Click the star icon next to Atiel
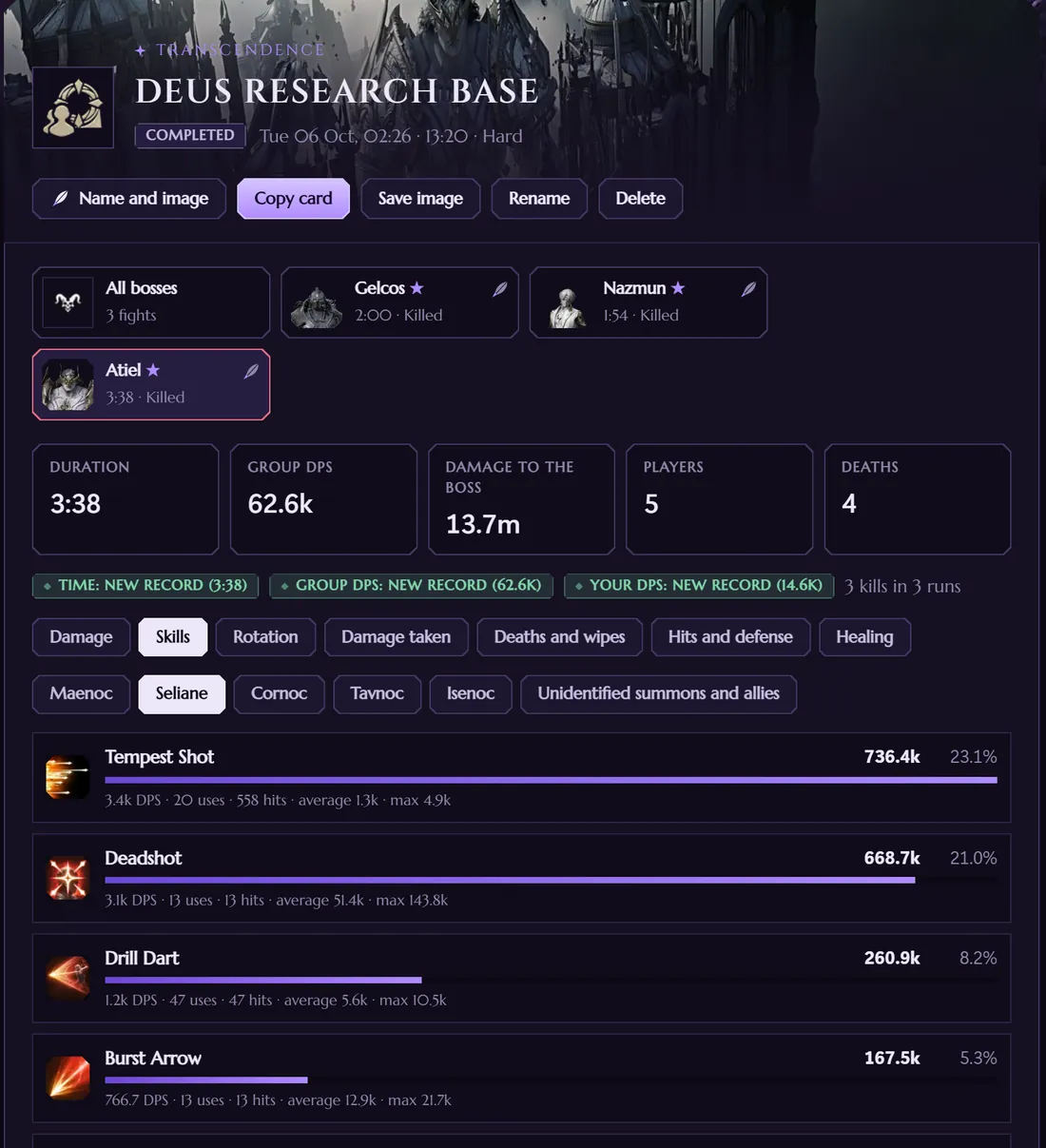Screen dimensions: 1046x1148 (153, 370)
